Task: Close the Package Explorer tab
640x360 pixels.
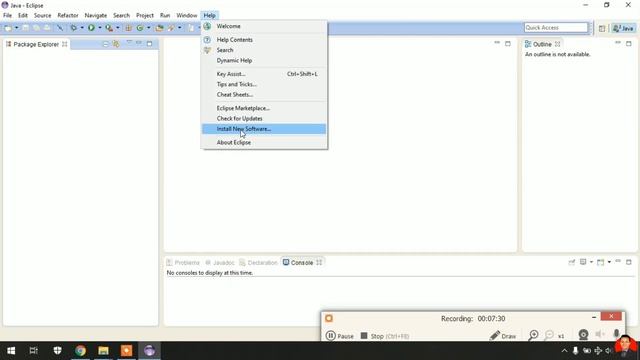Action: (x=64, y=44)
